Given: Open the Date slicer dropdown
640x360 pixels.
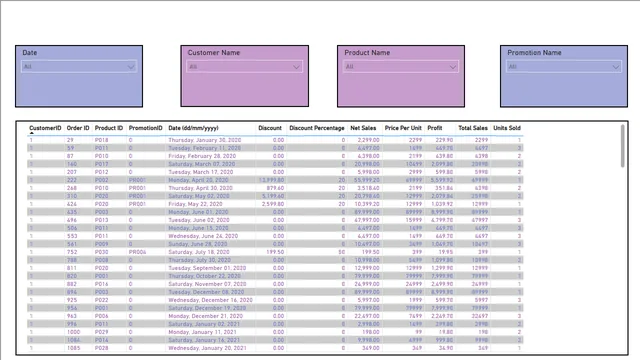Looking at the screenshot, I should pos(79,67).
